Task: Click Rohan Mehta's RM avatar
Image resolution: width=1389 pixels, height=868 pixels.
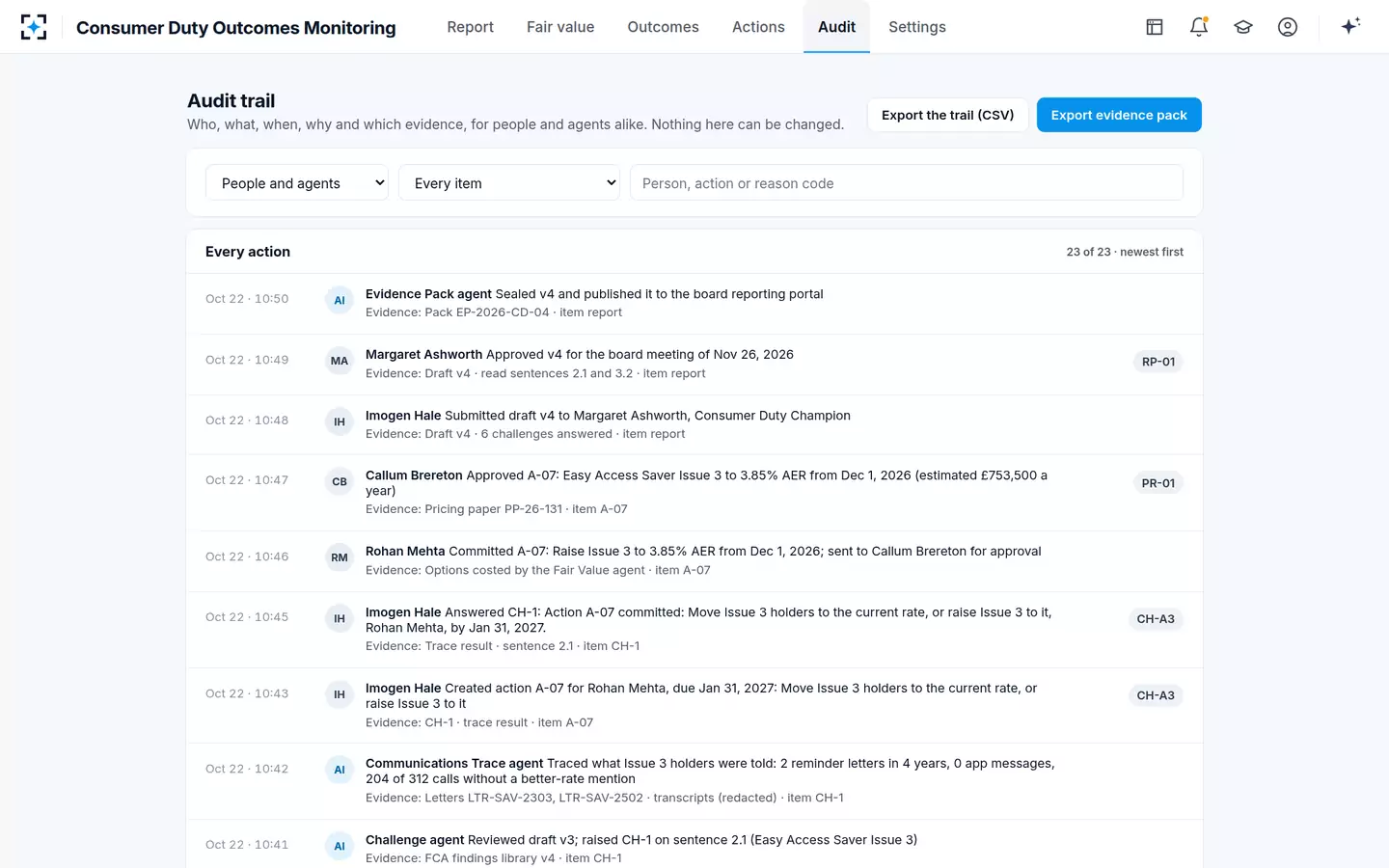Action: (340, 557)
